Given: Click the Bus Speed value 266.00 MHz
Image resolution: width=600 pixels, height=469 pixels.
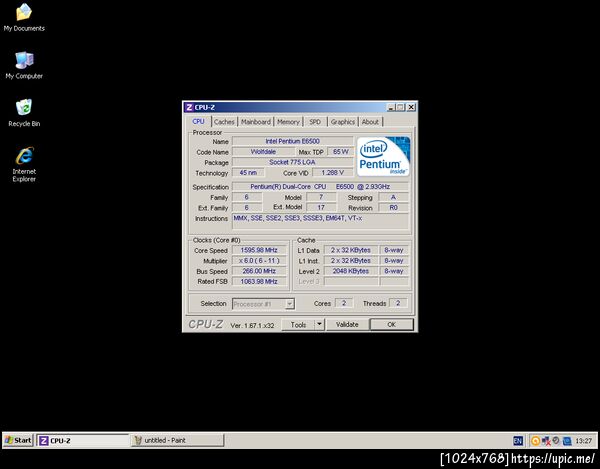Looking at the screenshot, I should [259, 271].
